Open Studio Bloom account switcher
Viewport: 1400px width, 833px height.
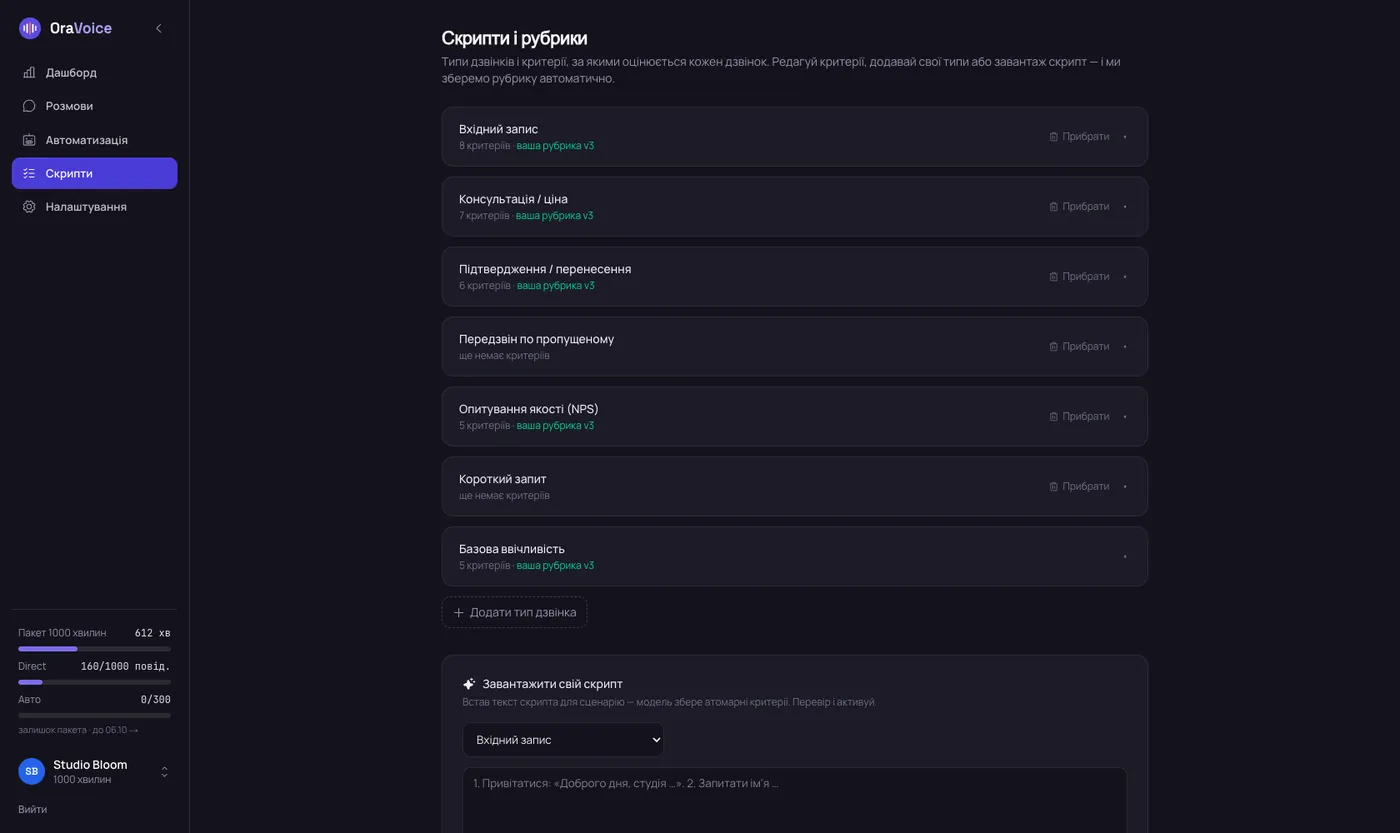coord(94,771)
